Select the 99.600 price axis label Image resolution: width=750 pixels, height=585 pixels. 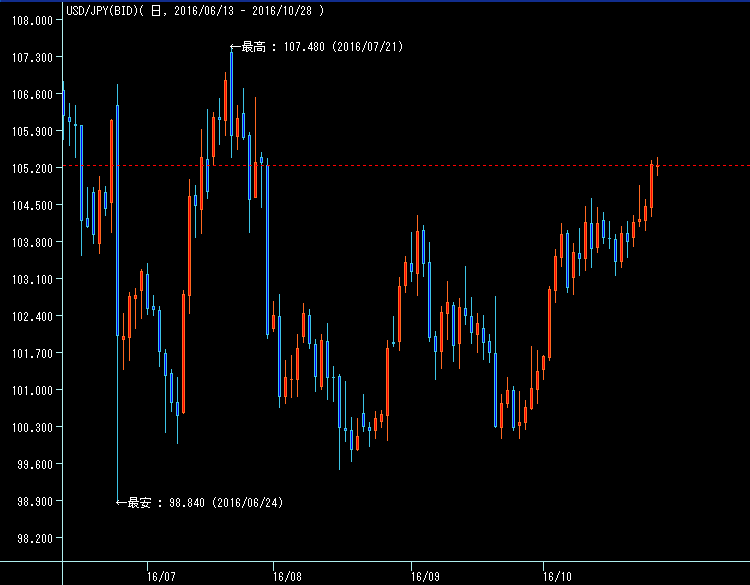pyautogui.click(x=35, y=464)
